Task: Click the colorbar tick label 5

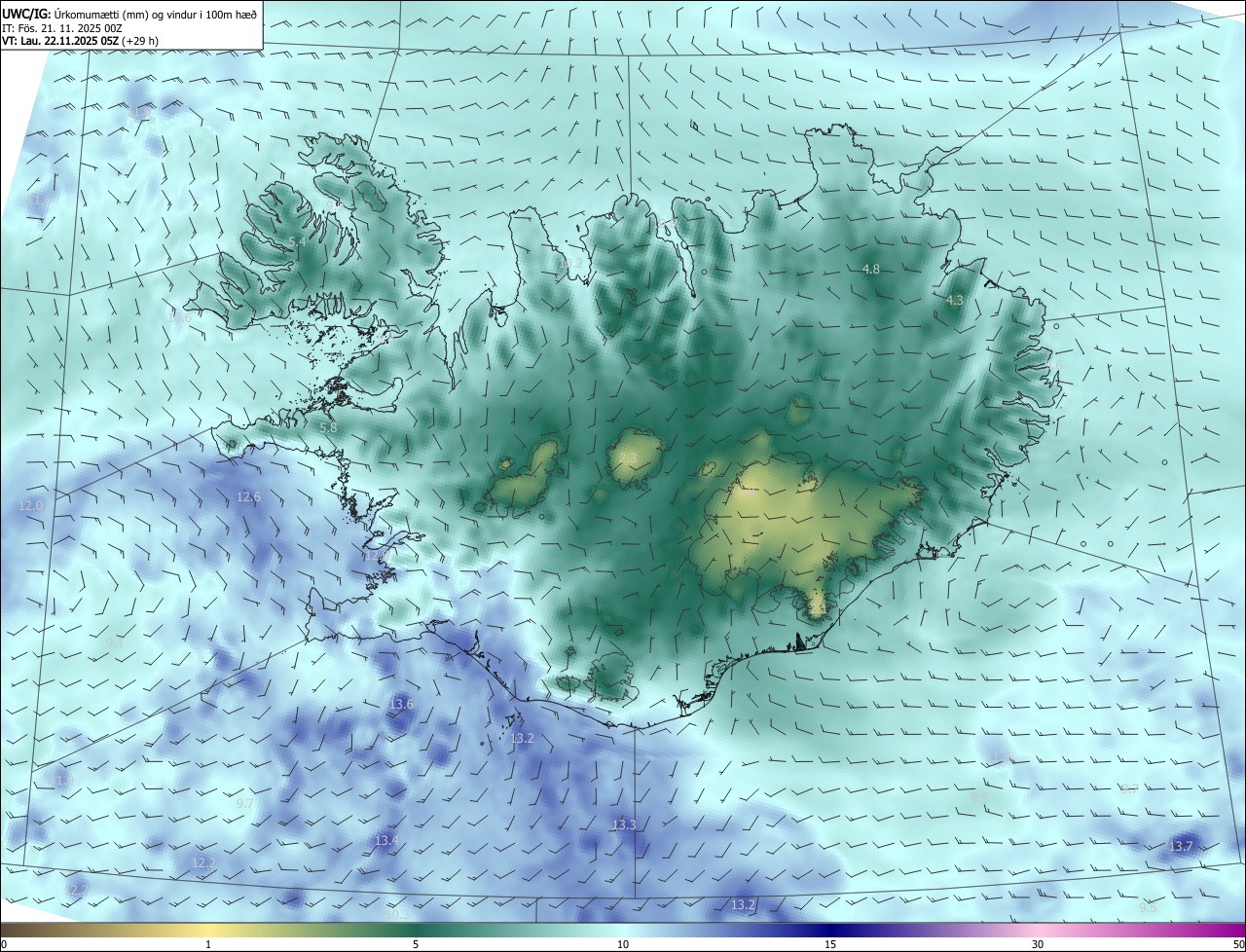Action: click(x=416, y=944)
